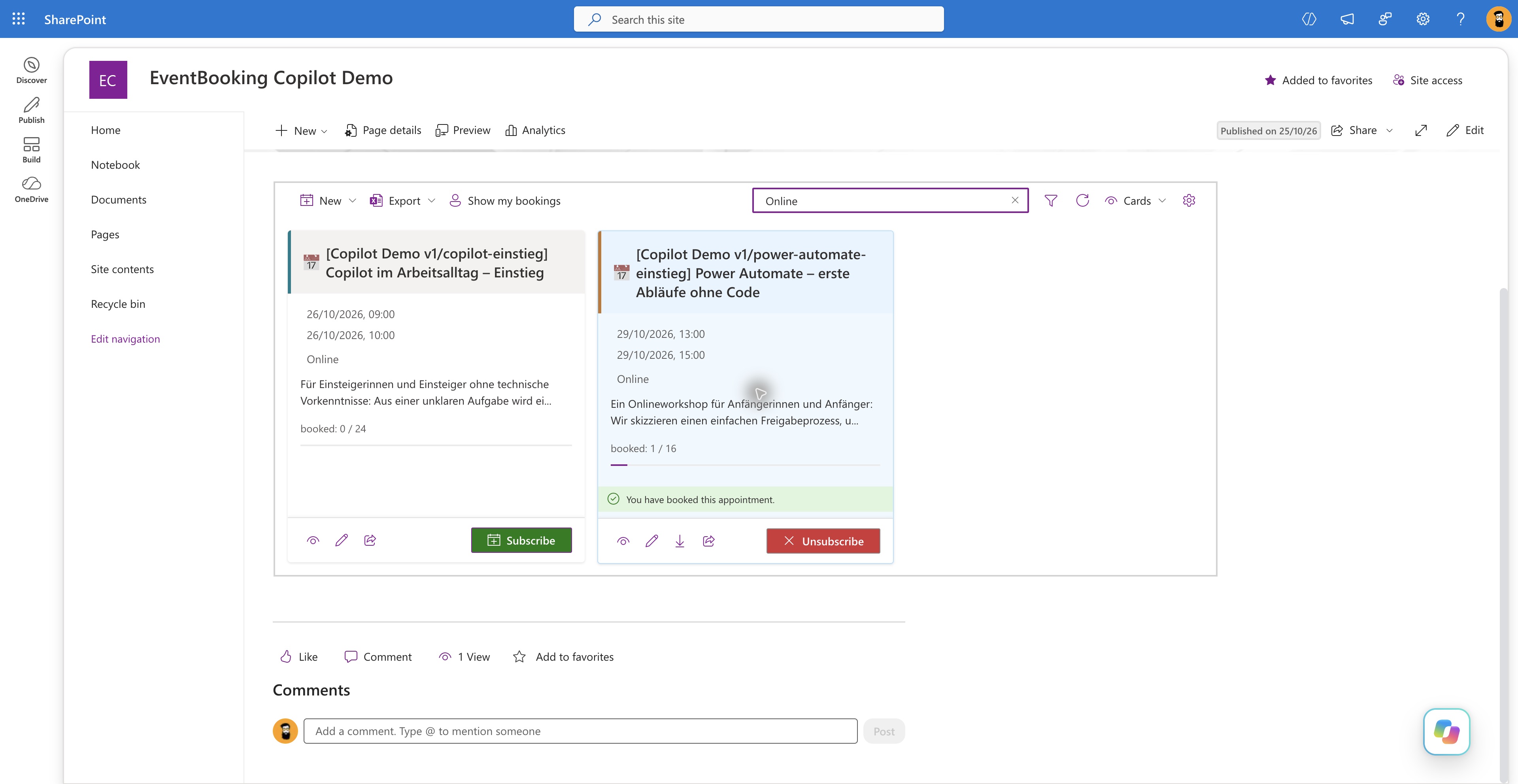Subscribe to Copilot im Arbeitsalltag event

coord(521,539)
